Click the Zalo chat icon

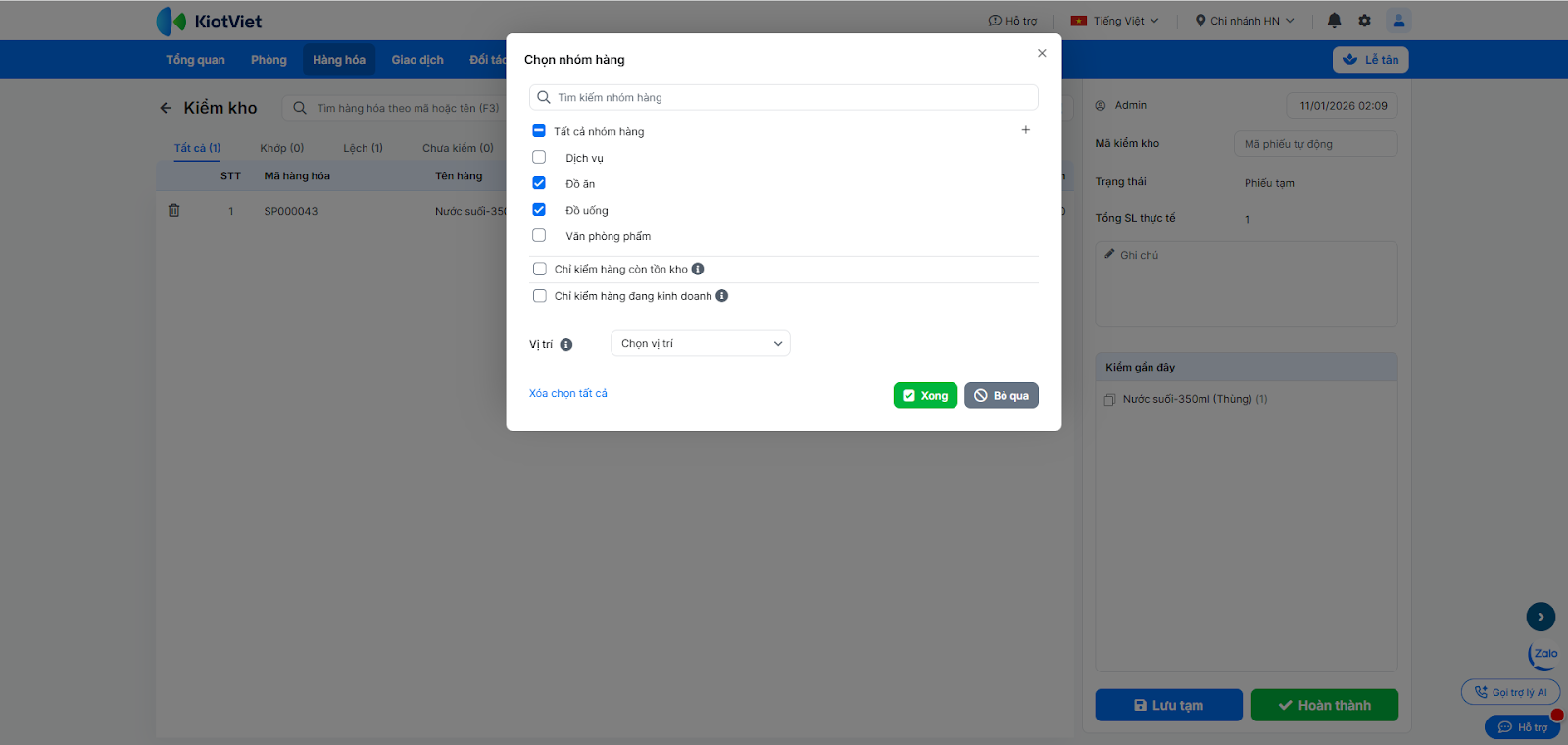[x=1543, y=655]
